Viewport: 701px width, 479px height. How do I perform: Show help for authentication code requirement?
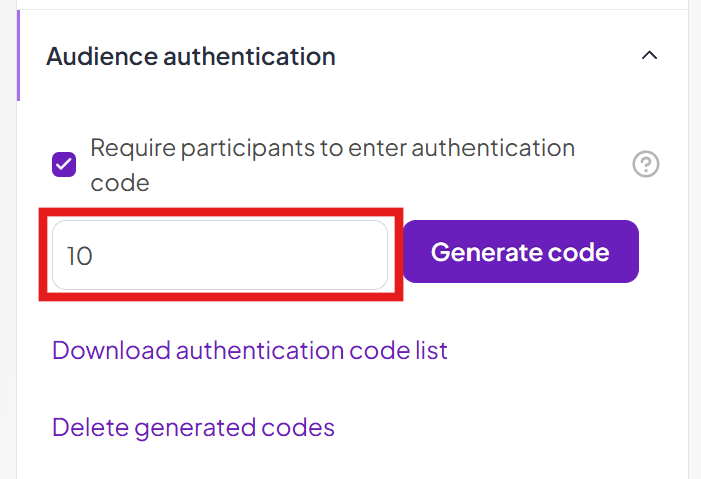click(x=646, y=165)
